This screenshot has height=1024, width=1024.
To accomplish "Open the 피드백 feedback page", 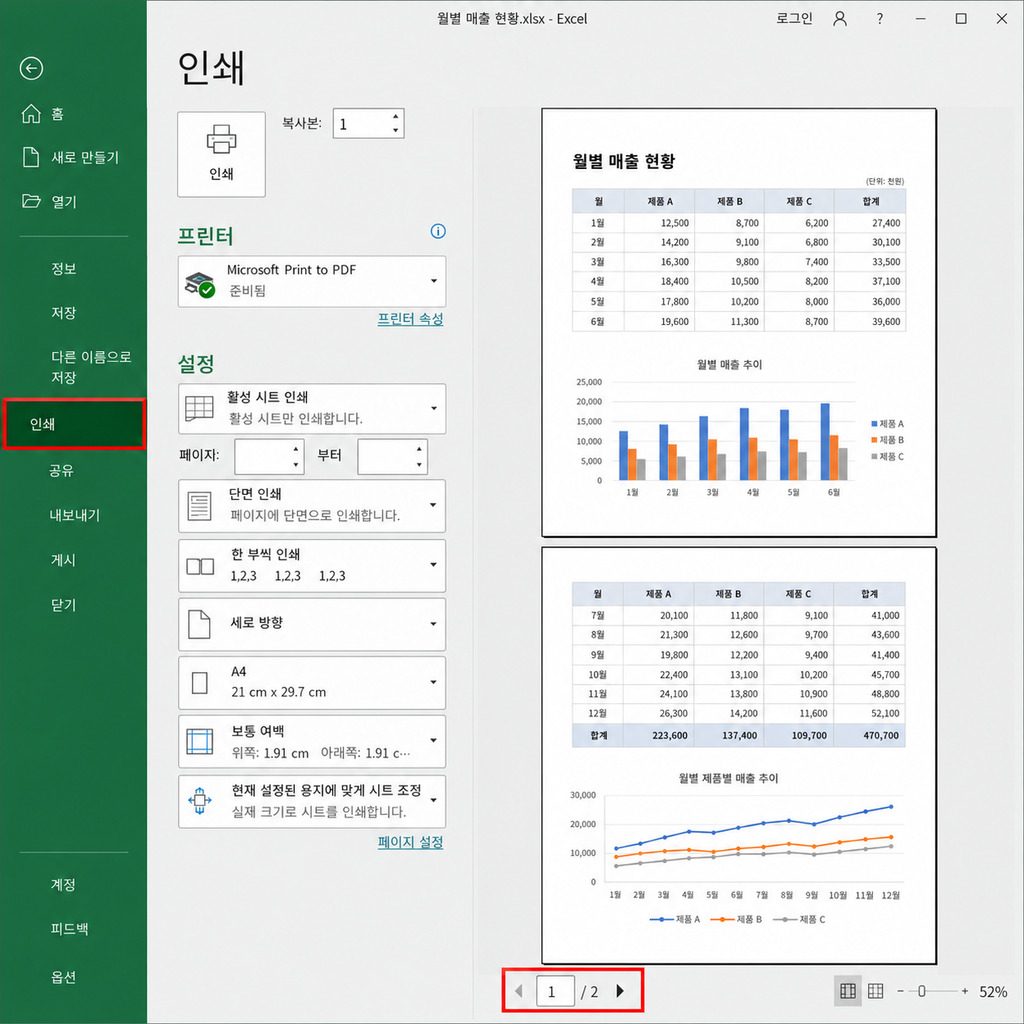I will pos(69,929).
